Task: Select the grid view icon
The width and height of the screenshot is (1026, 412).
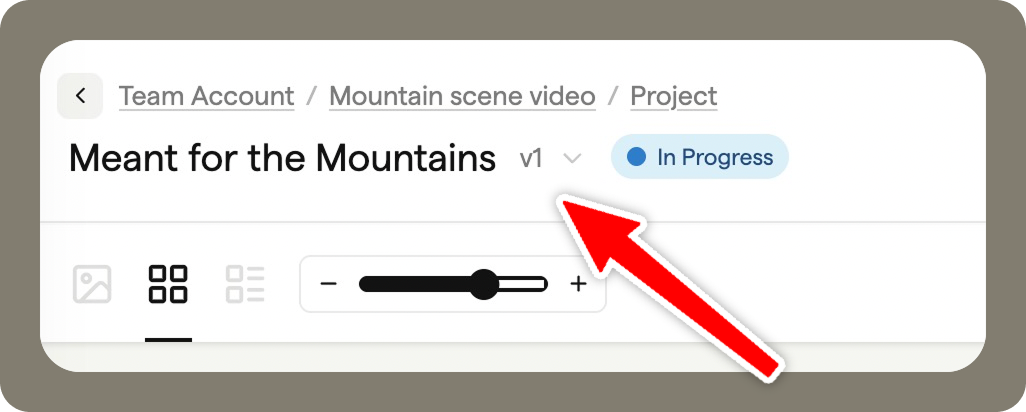Action: pos(168,284)
